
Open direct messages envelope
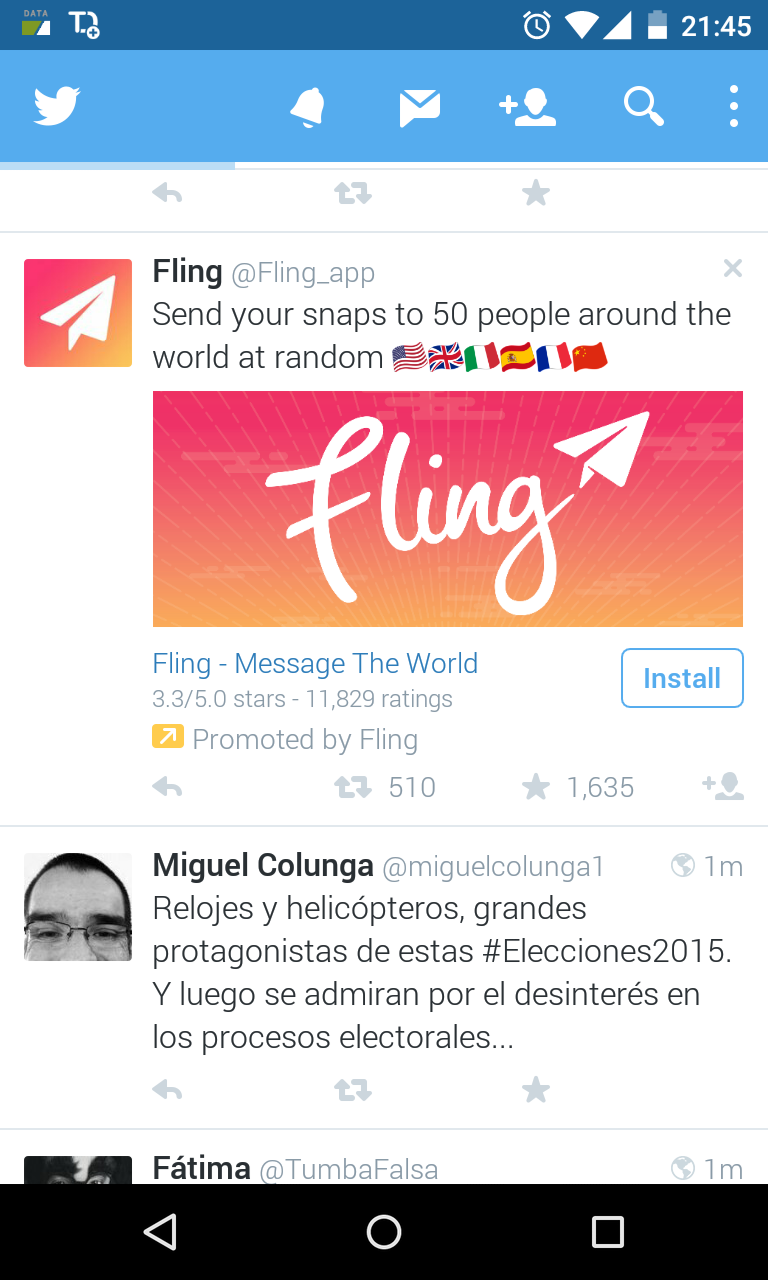click(420, 107)
